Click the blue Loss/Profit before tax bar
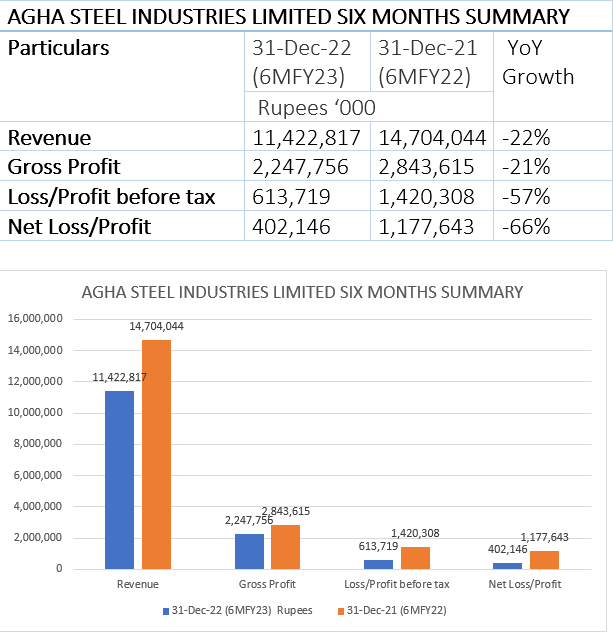The height and width of the screenshot is (640, 613). (x=379, y=564)
